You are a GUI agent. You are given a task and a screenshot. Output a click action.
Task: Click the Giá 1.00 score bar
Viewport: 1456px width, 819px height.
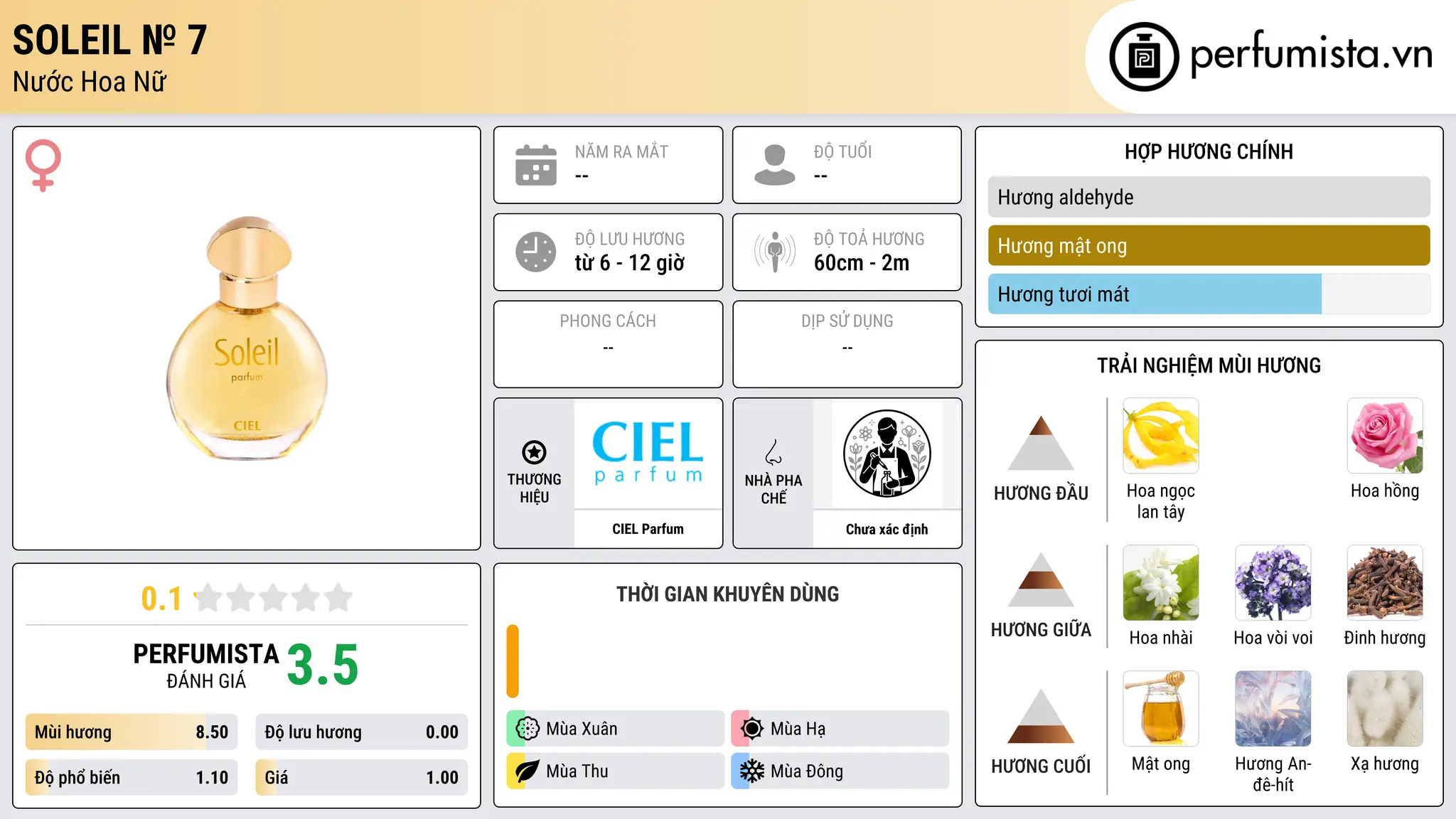[x=361, y=777]
